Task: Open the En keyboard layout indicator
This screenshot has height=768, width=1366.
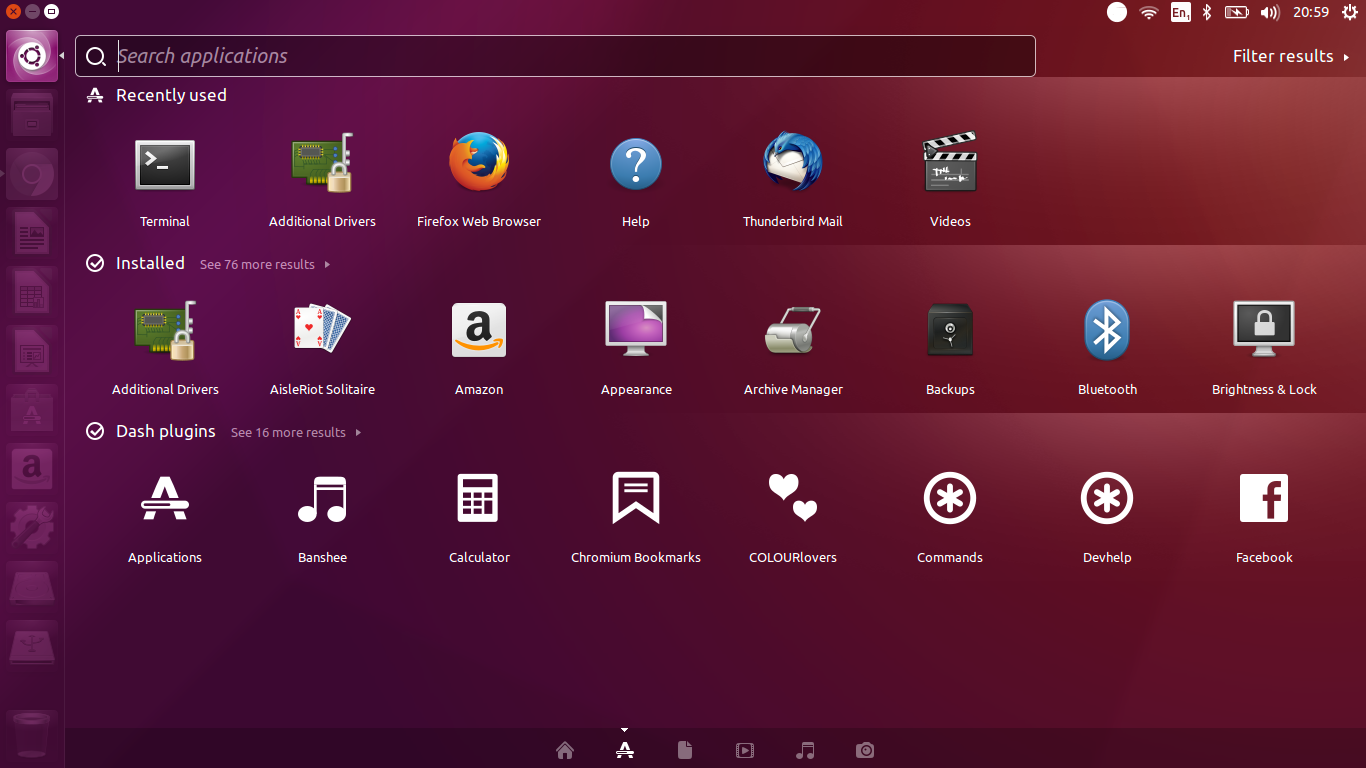Action: pos(1180,12)
